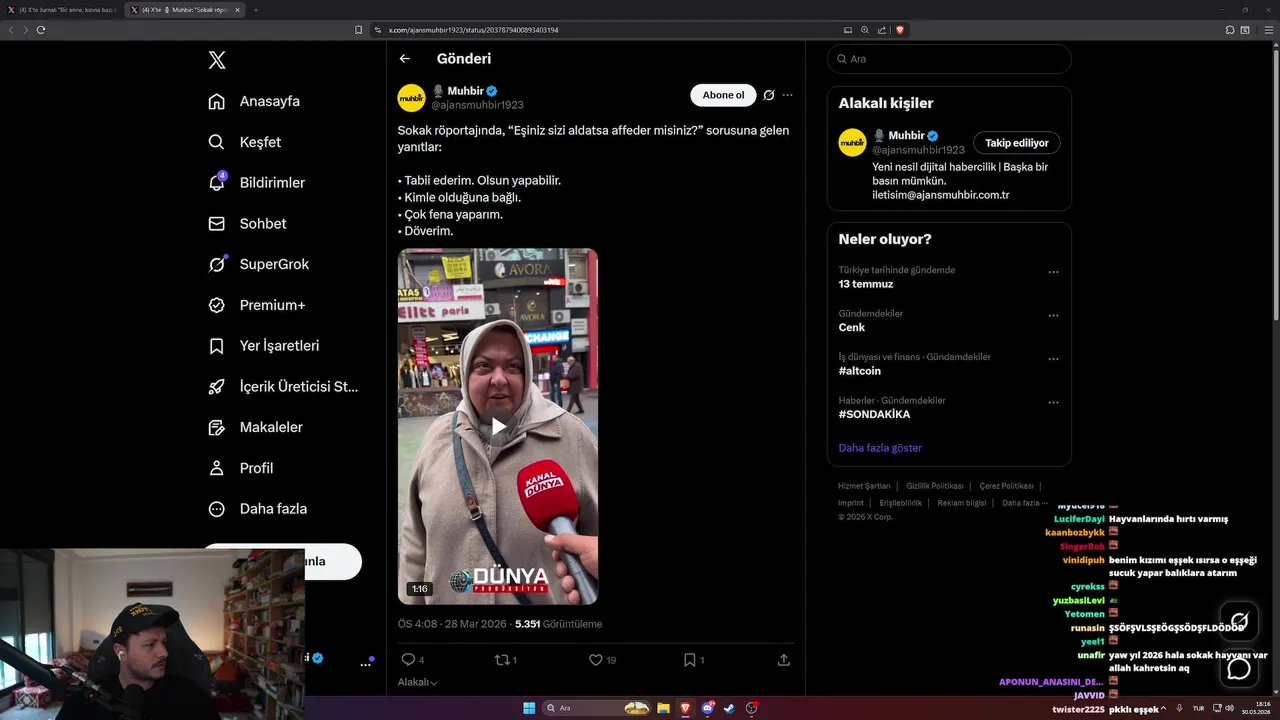Open İçerik Üreticisi studio item

pos(283,386)
